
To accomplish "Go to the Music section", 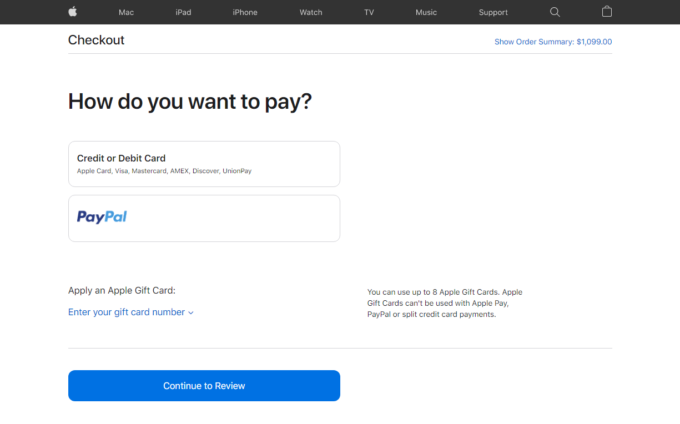I will (426, 13).
